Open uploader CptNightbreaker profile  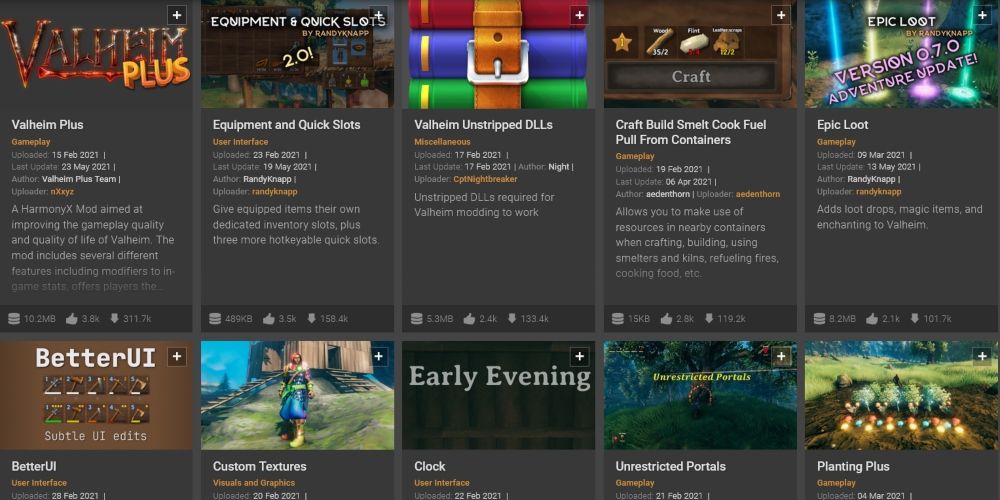pyautogui.click(x=485, y=179)
